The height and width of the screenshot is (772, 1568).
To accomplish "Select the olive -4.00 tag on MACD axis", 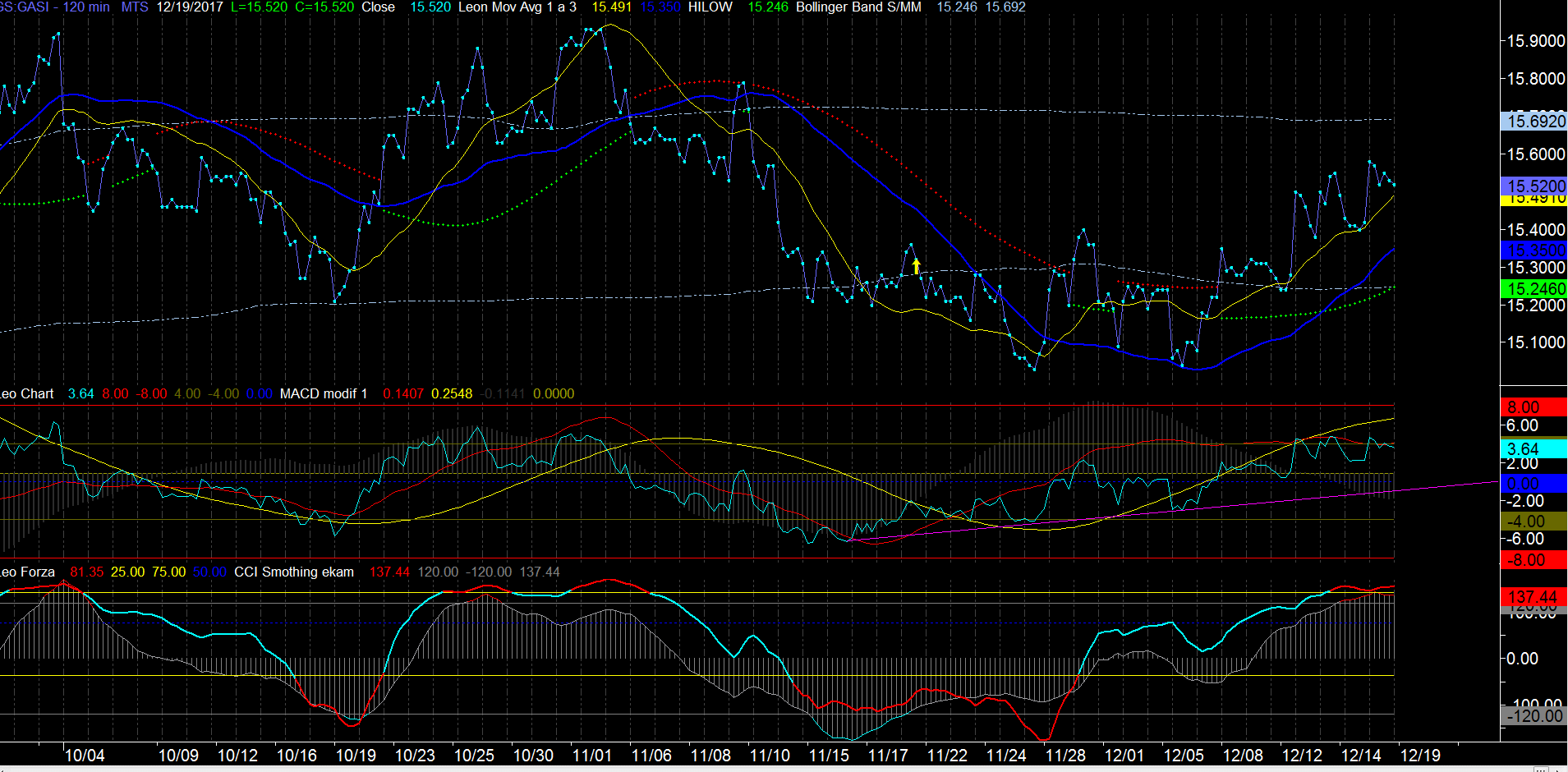I will 1534,522.
